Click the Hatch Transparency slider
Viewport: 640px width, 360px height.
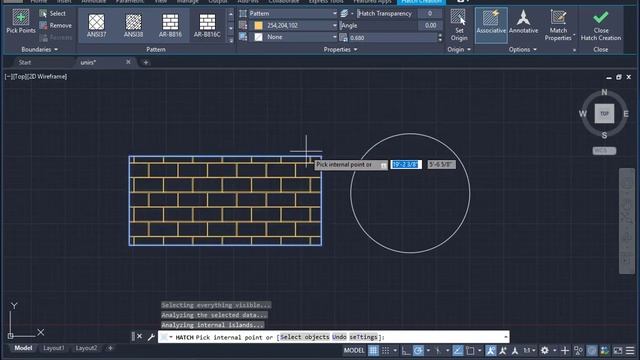coord(387,13)
